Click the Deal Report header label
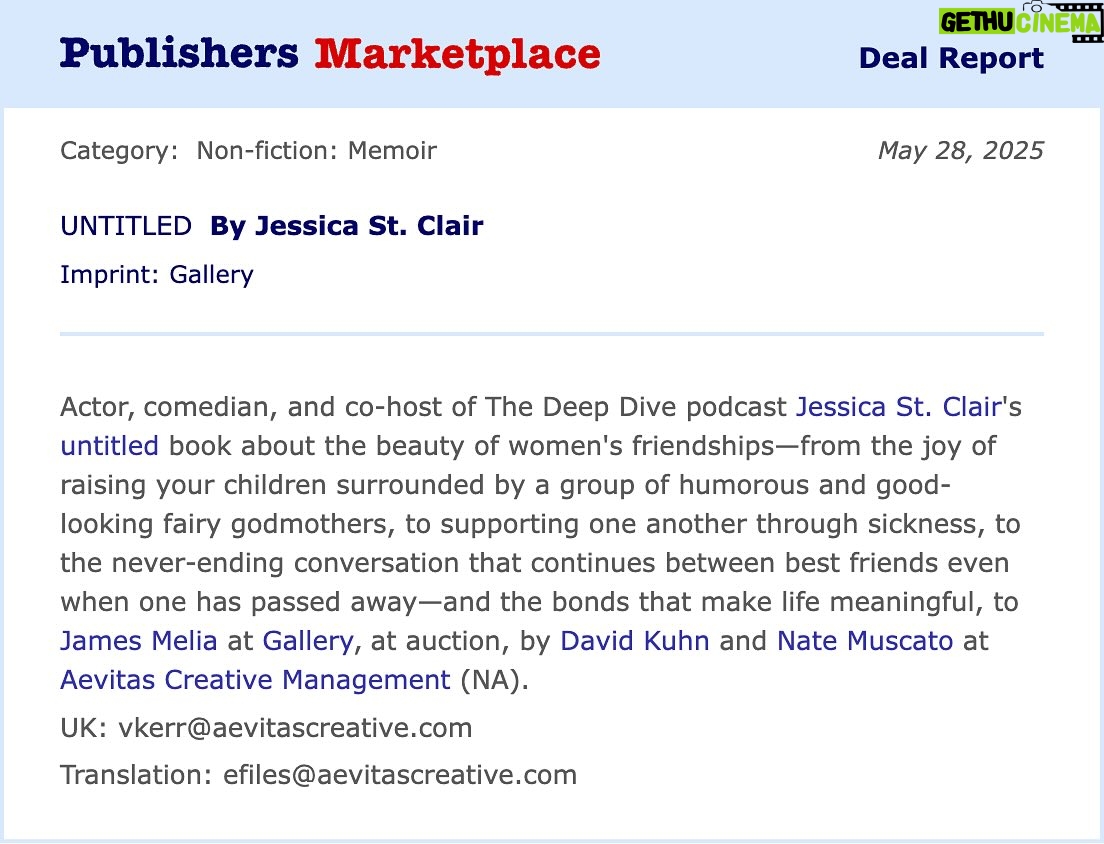 click(951, 58)
